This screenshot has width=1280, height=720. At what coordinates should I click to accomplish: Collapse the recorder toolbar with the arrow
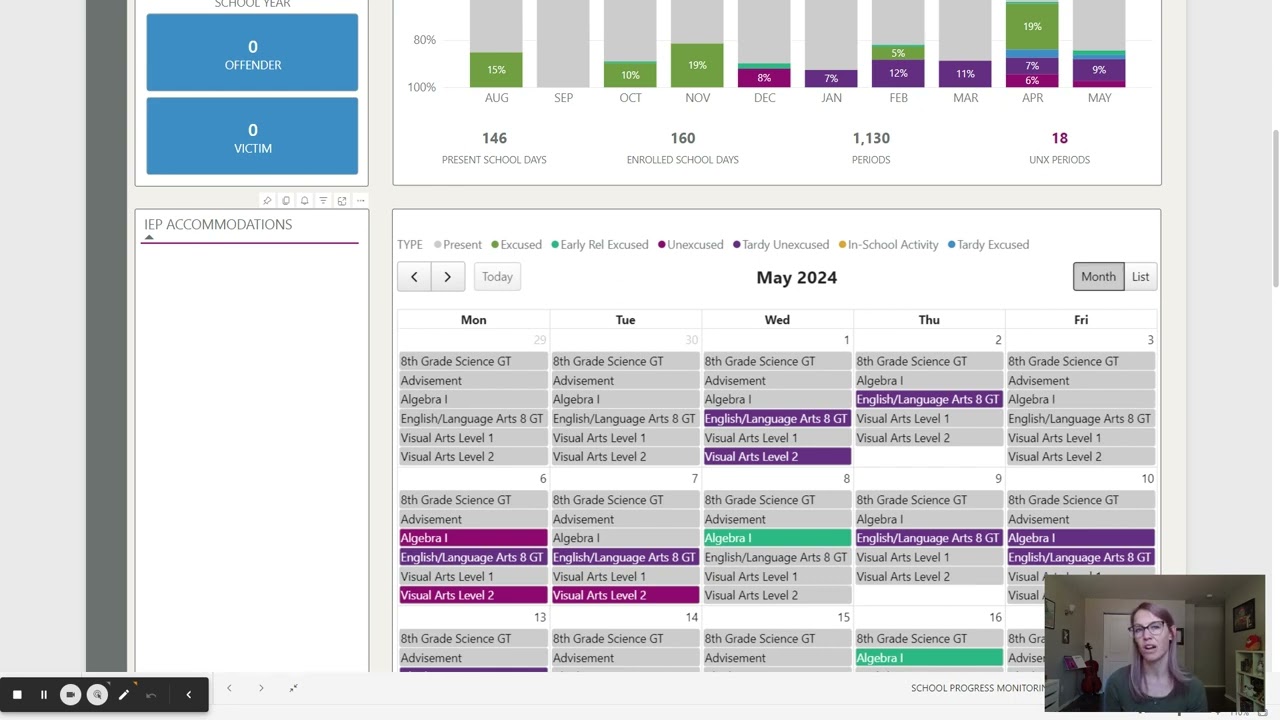coord(188,694)
